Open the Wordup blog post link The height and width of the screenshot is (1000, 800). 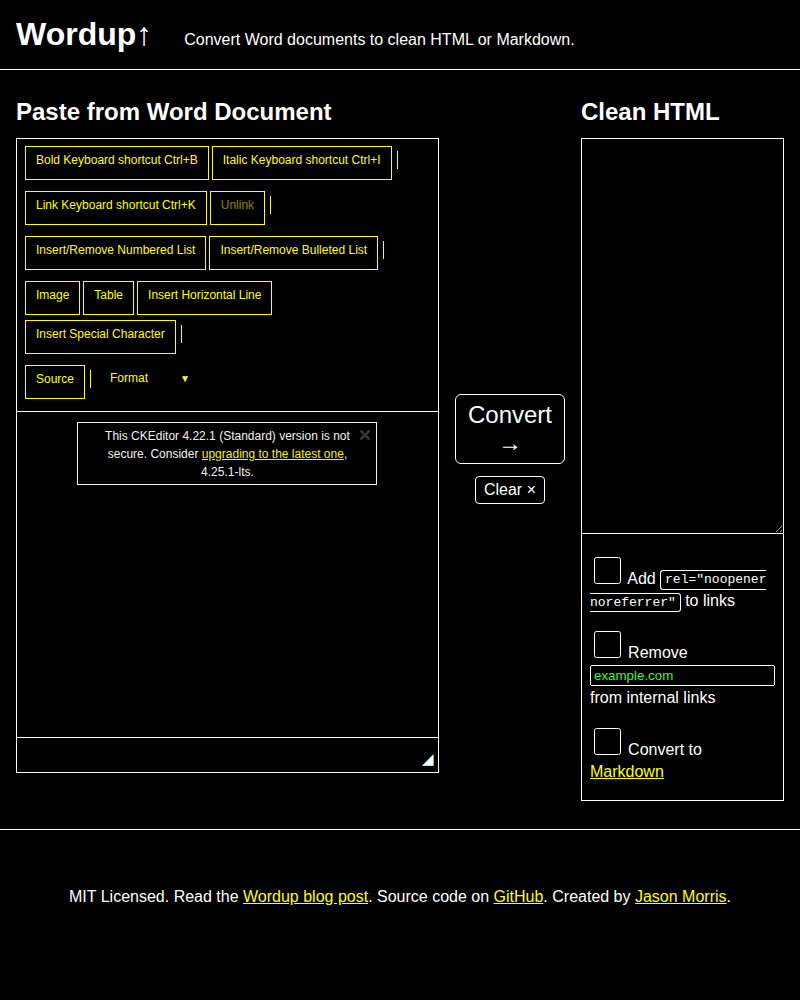[x=305, y=897]
